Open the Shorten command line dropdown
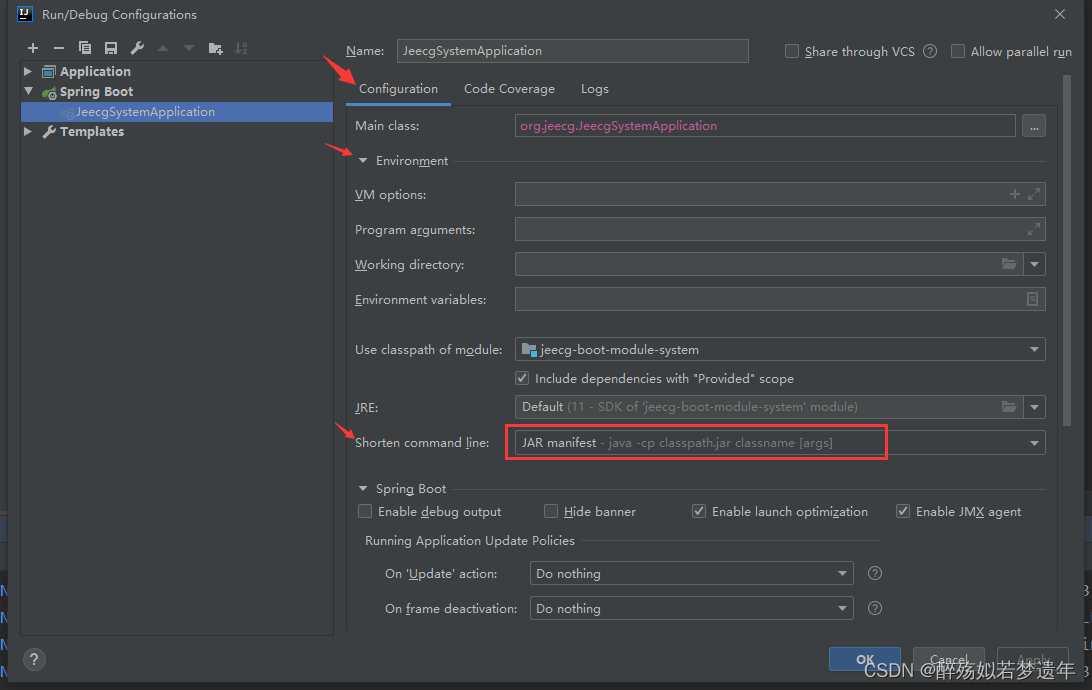The height and width of the screenshot is (690, 1092). click(x=1034, y=442)
